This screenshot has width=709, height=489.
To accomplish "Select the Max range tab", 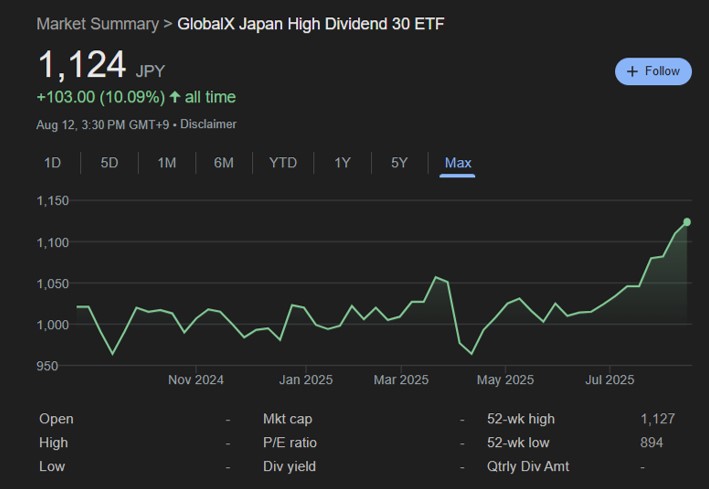I will [458, 163].
